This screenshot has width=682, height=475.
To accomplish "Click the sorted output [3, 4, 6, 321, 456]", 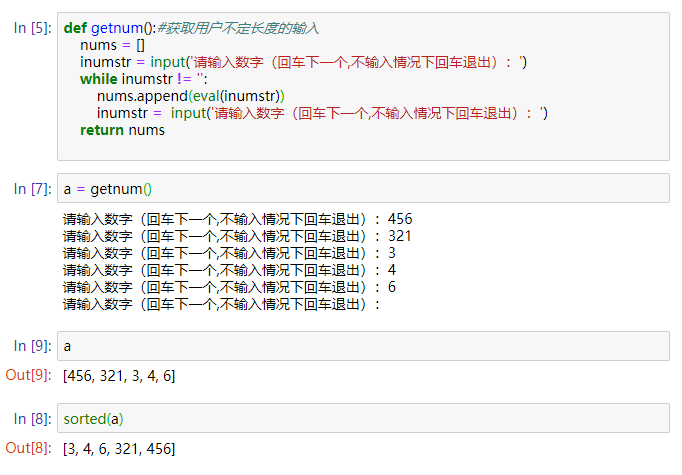I will [x=119, y=449].
